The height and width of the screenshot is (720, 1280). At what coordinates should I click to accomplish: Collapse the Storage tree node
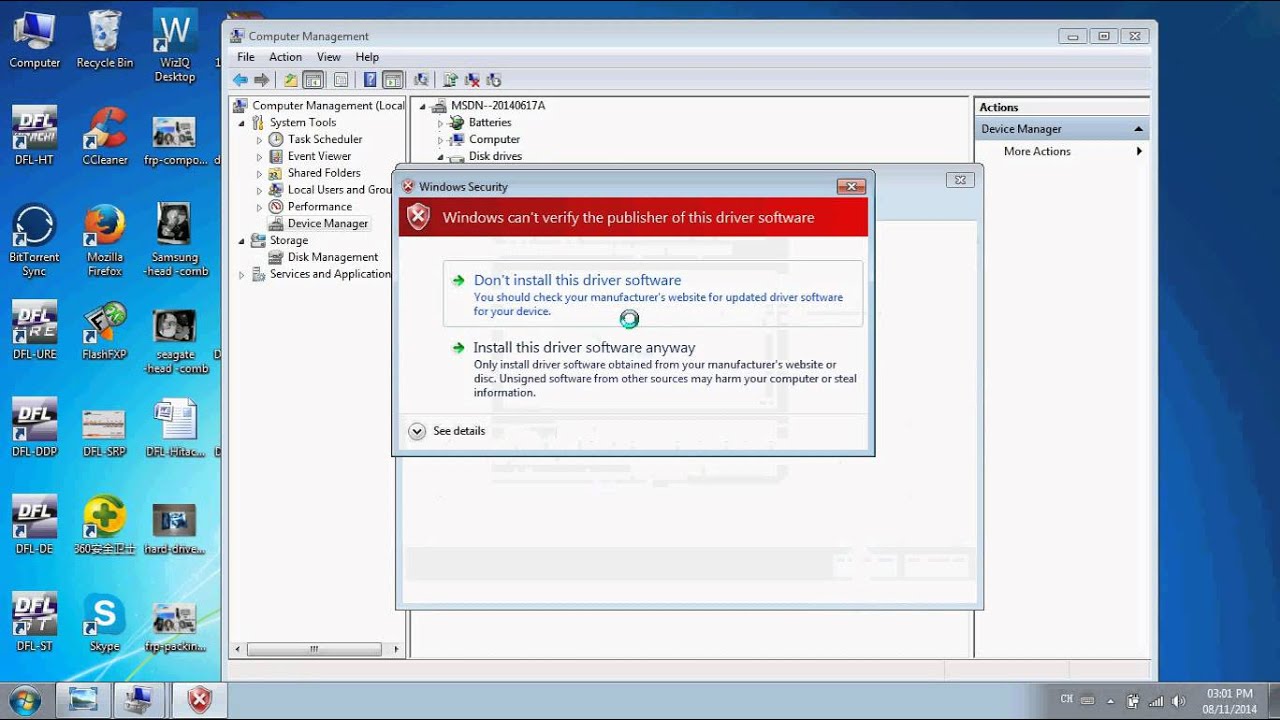tap(242, 241)
